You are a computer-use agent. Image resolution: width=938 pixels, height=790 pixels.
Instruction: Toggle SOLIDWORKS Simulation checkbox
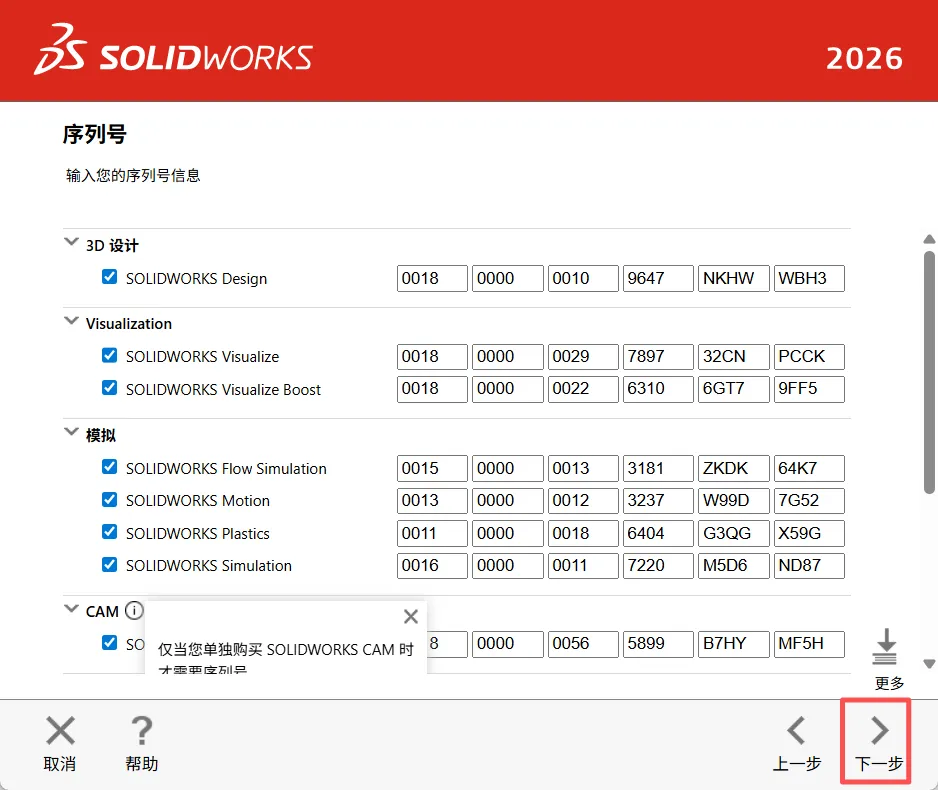click(109, 564)
